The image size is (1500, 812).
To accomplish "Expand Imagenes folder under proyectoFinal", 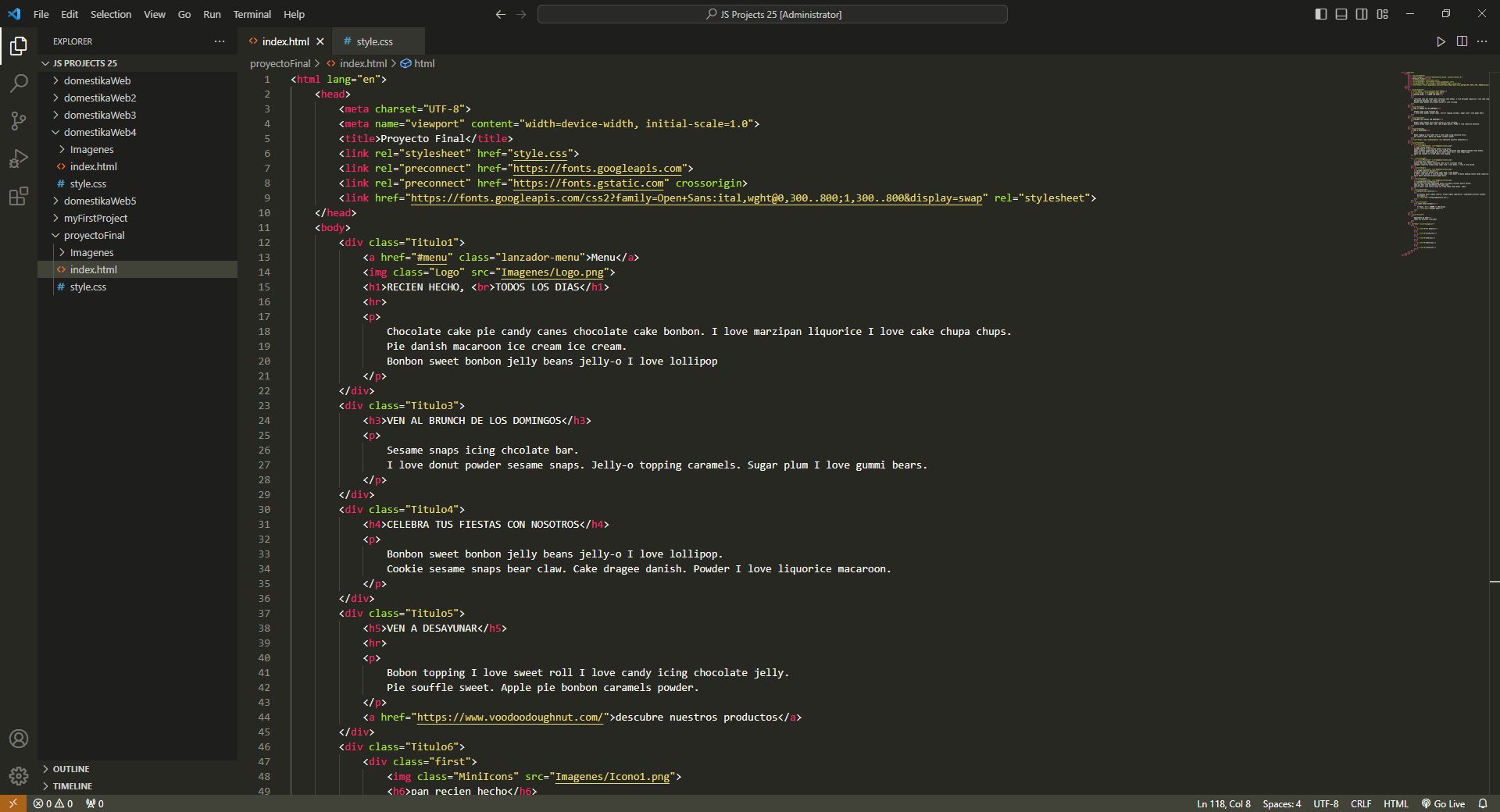I will (x=137, y=252).
